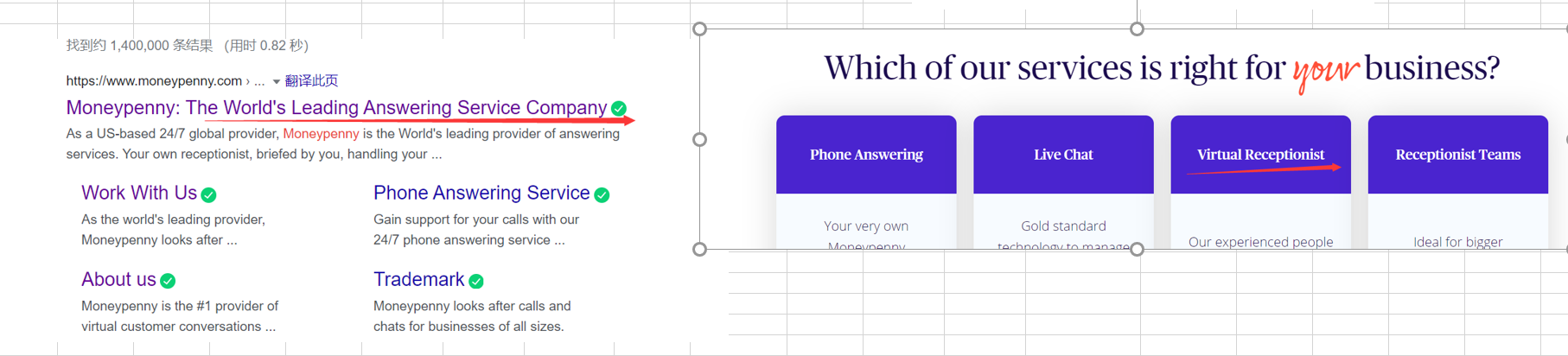Open the Trademark sitelink

[x=419, y=279]
